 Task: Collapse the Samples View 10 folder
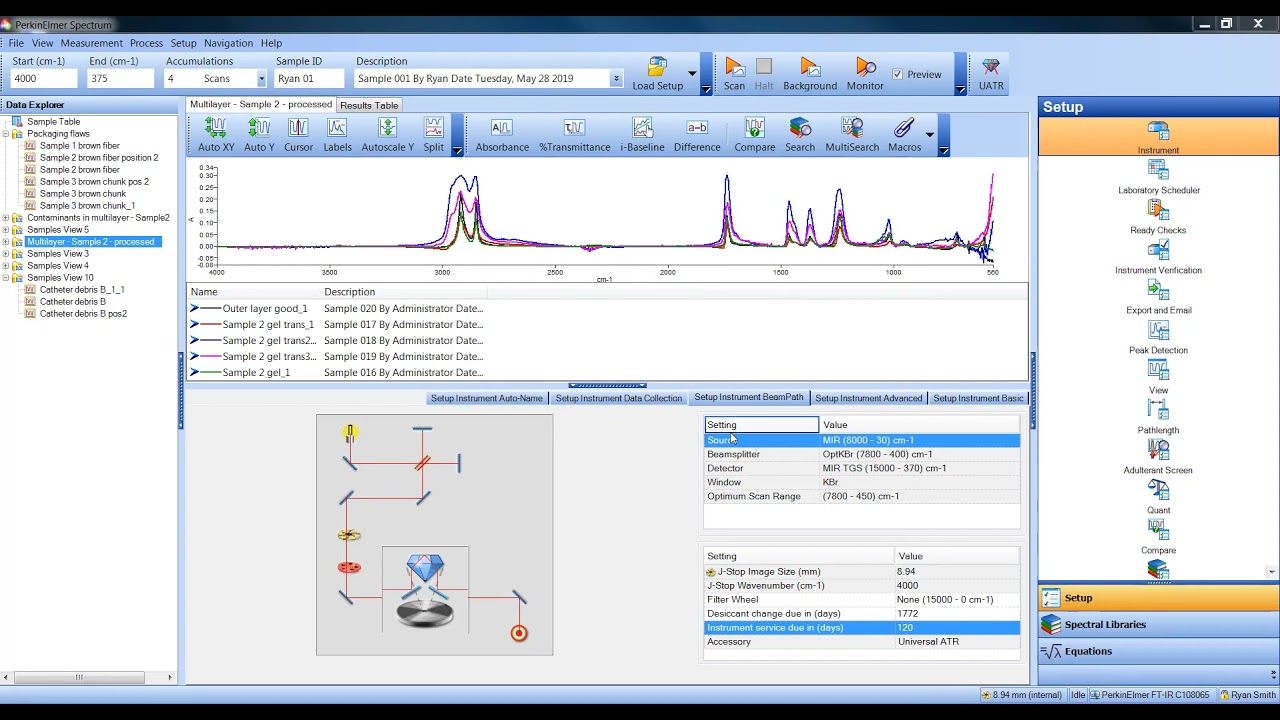coord(6,278)
